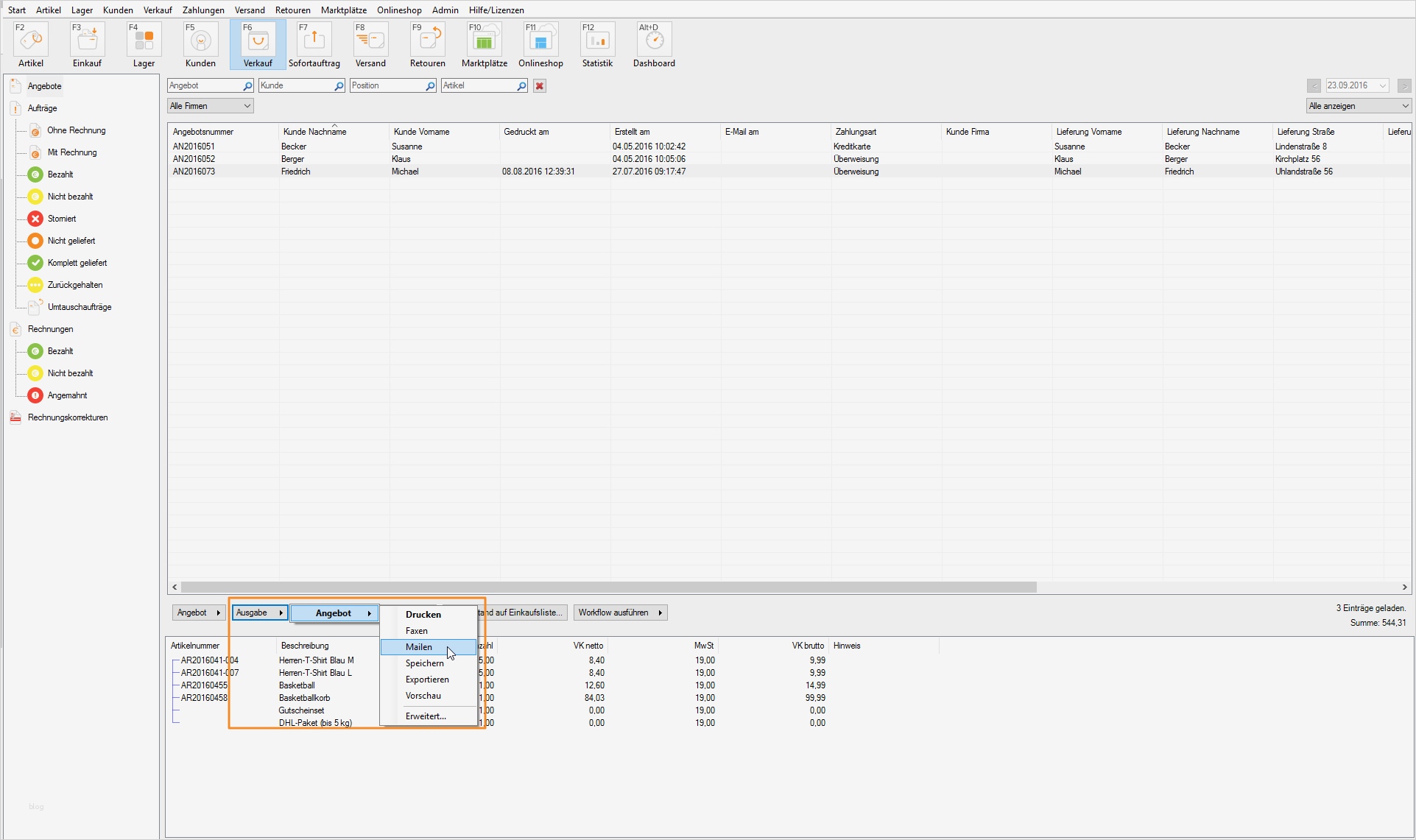The width and height of the screenshot is (1416, 840).
Task: Click the horizontal scrollbar of offers table
Action: pyautogui.click(x=608, y=587)
